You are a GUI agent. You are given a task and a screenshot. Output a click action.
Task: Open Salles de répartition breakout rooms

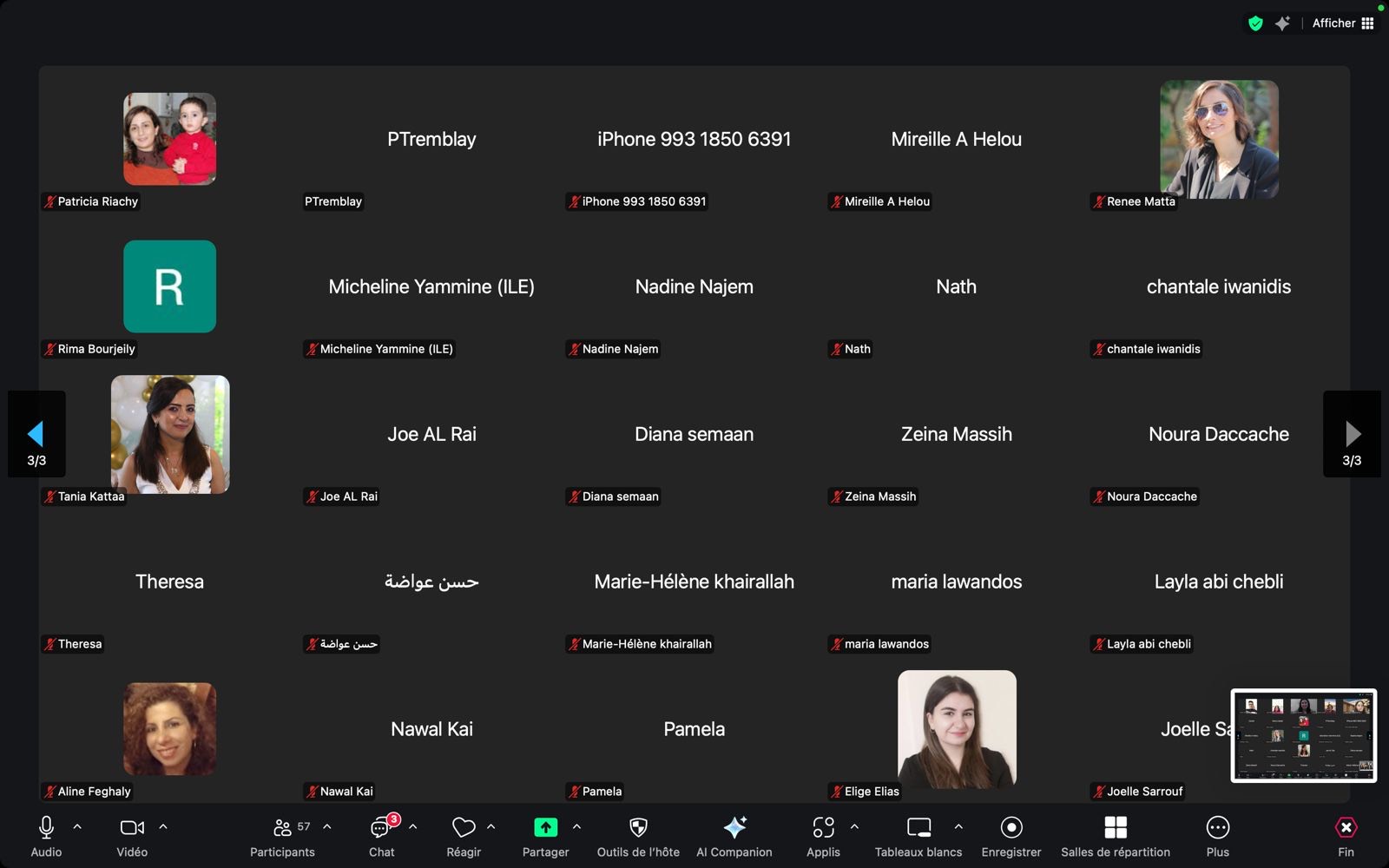tap(1116, 828)
